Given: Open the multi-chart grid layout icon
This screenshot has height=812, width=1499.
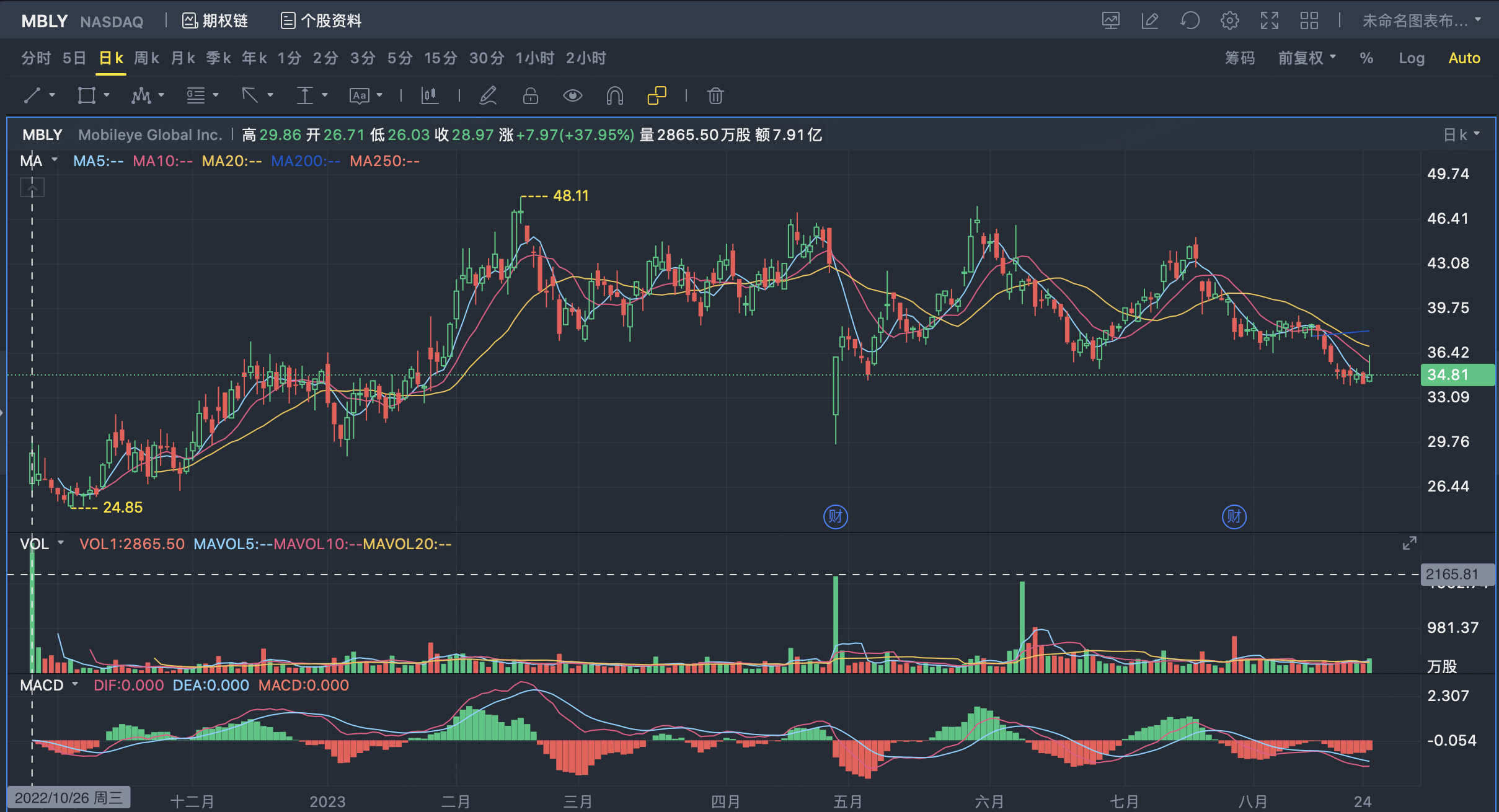Looking at the screenshot, I should click(x=1309, y=21).
